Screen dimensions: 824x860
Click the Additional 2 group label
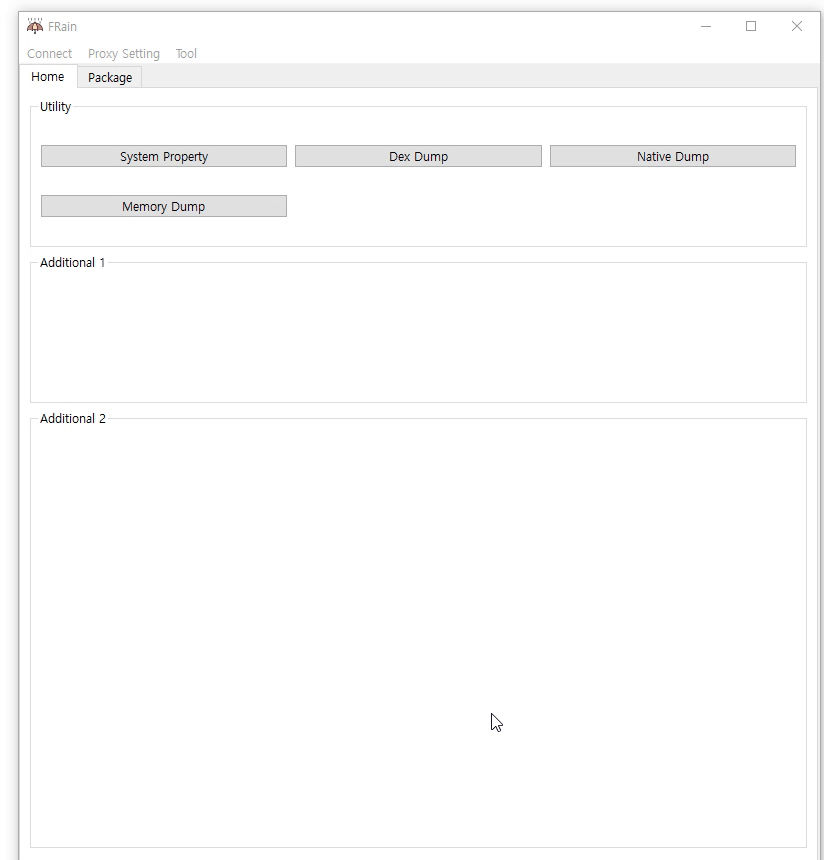[72, 418]
